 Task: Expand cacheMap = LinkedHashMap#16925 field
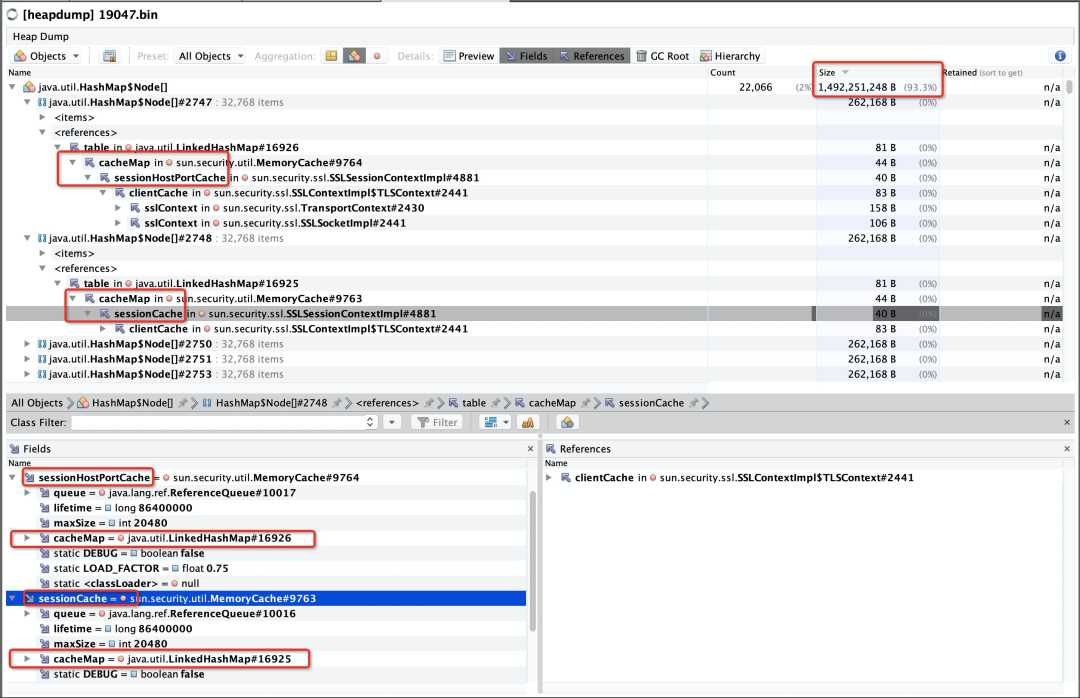(x=27, y=659)
